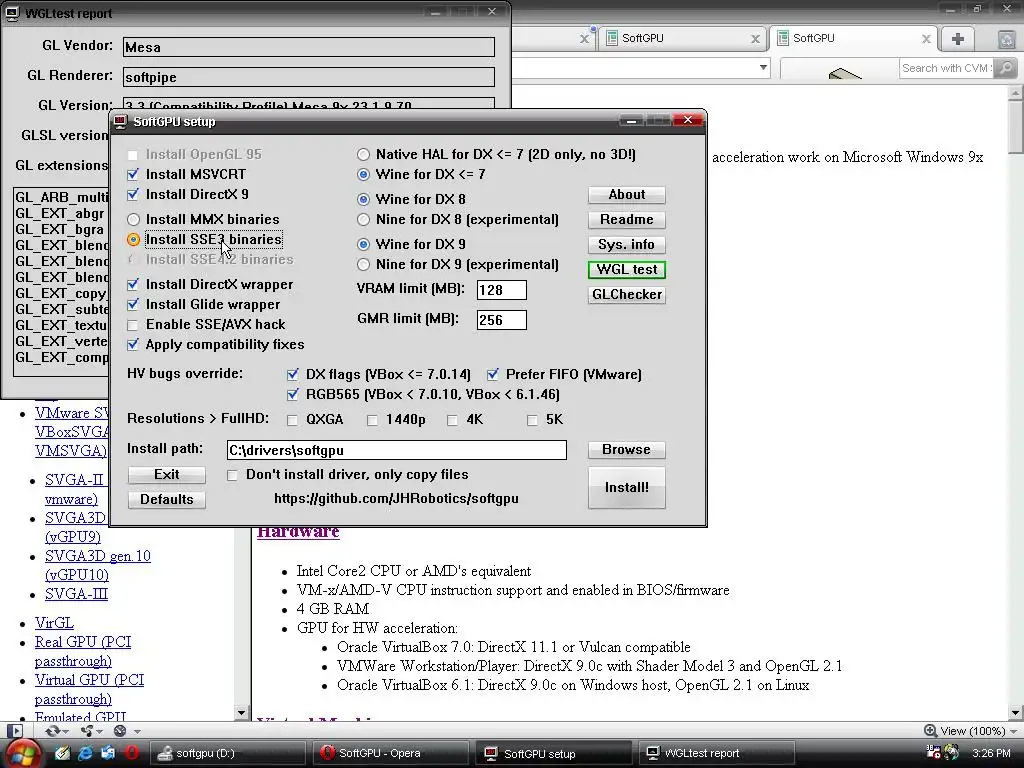Toggle Apply compatibility fixes checkbox

133,344
